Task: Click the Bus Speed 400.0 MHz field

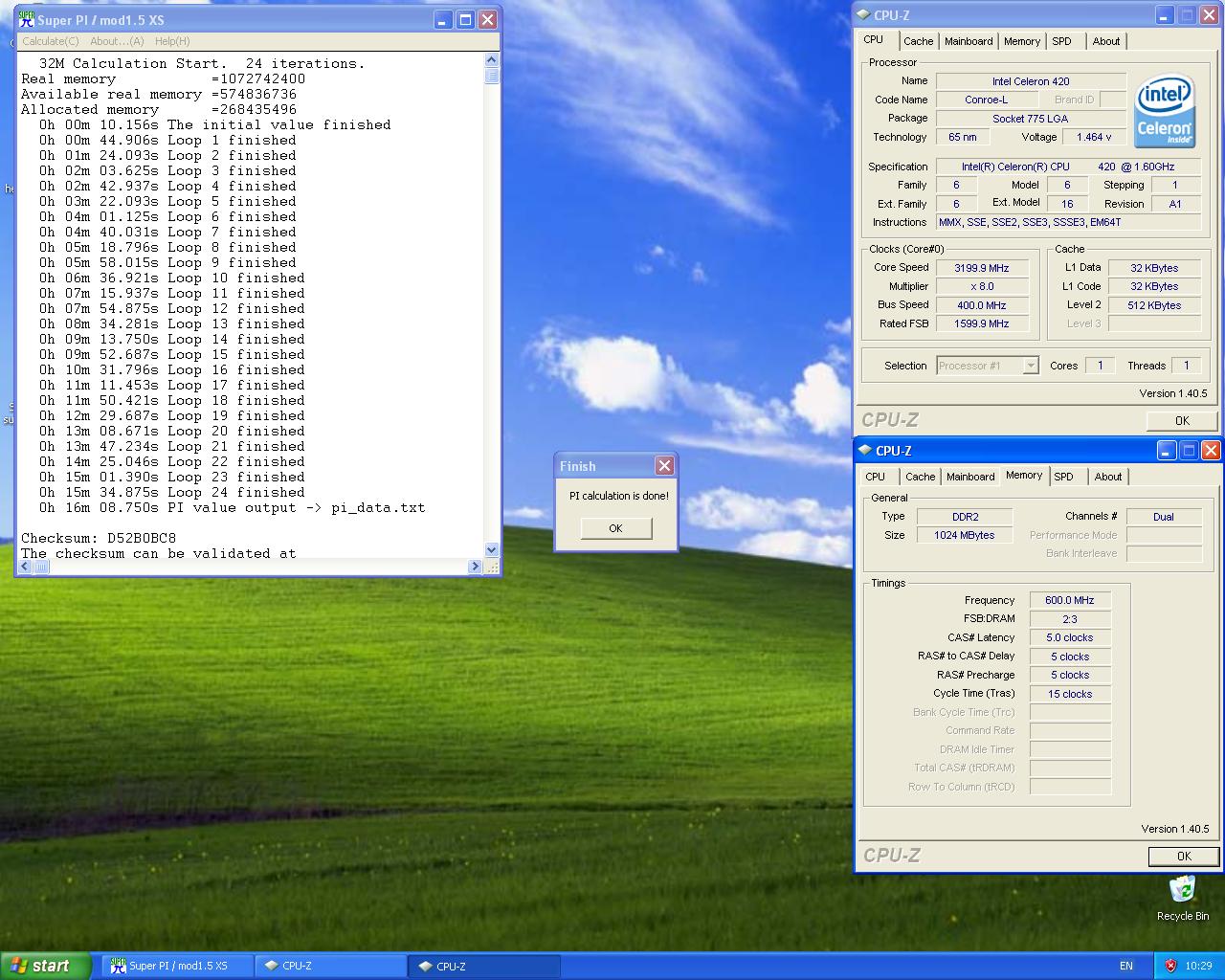Action: [x=982, y=305]
